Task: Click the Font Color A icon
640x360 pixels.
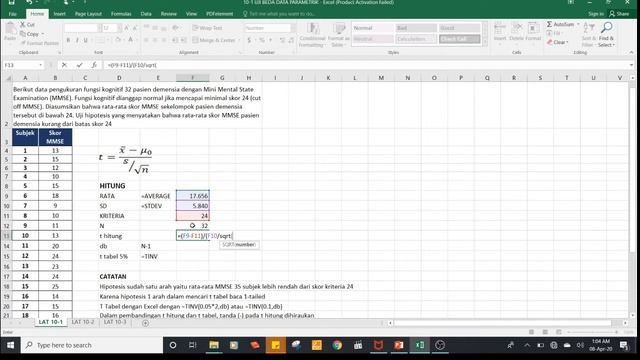Action: (131, 40)
